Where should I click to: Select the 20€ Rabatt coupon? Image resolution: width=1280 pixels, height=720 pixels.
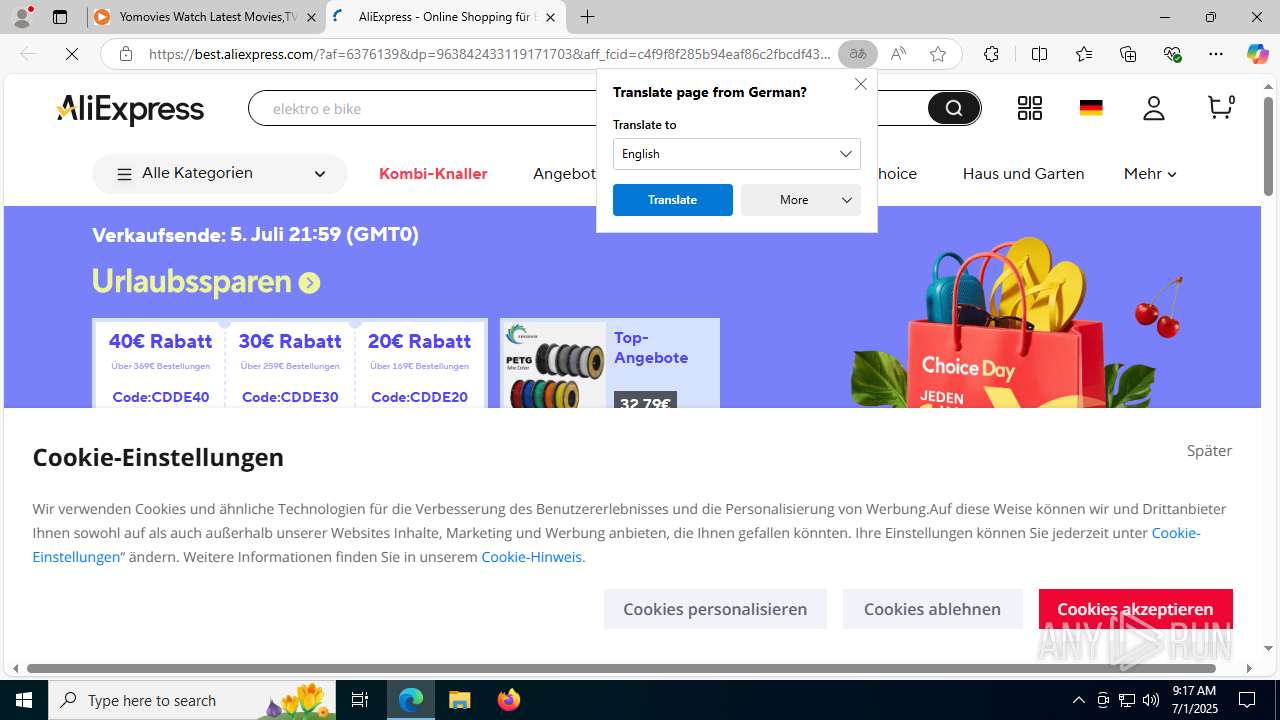pyautogui.click(x=419, y=365)
